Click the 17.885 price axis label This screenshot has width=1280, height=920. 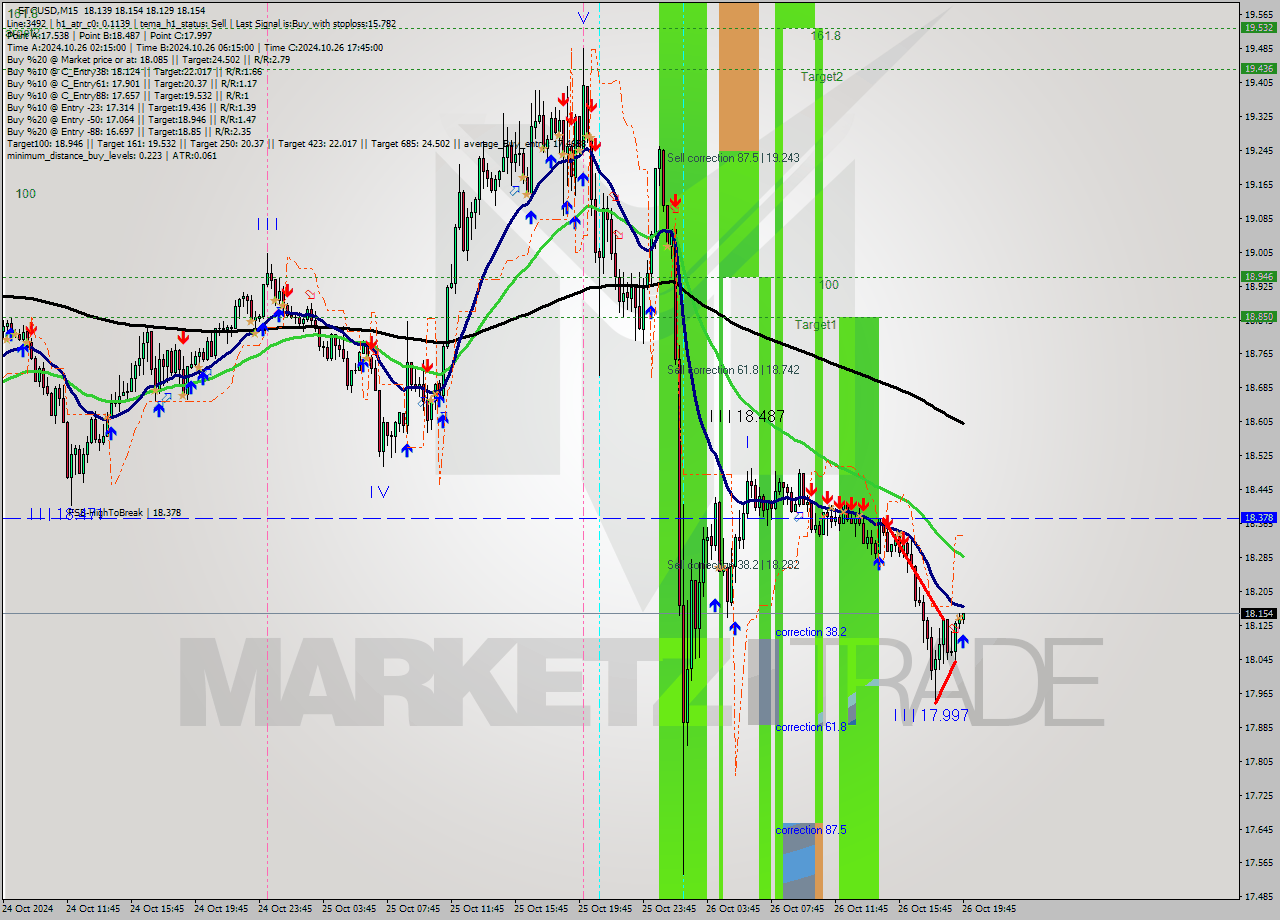pos(1258,727)
